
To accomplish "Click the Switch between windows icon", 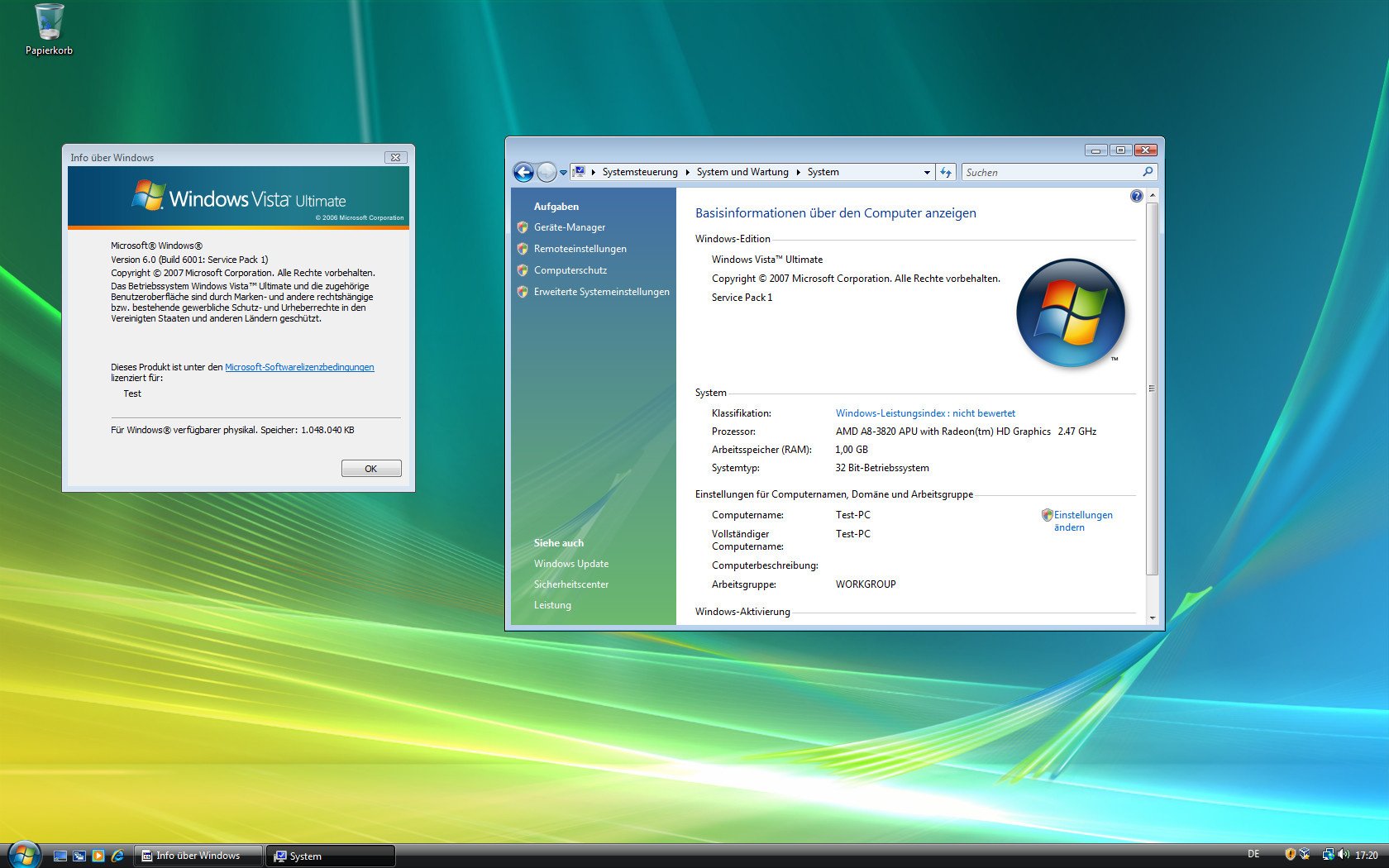I will coord(79,855).
